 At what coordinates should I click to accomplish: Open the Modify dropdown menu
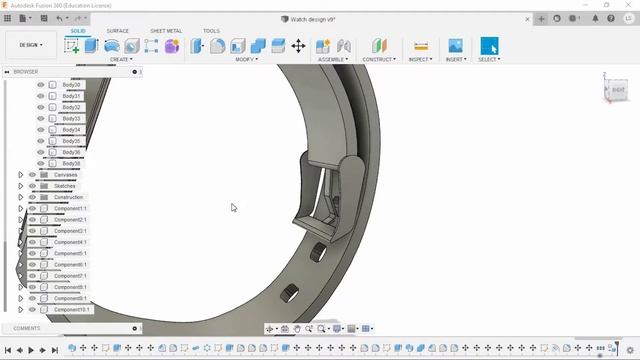click(247, 60)
